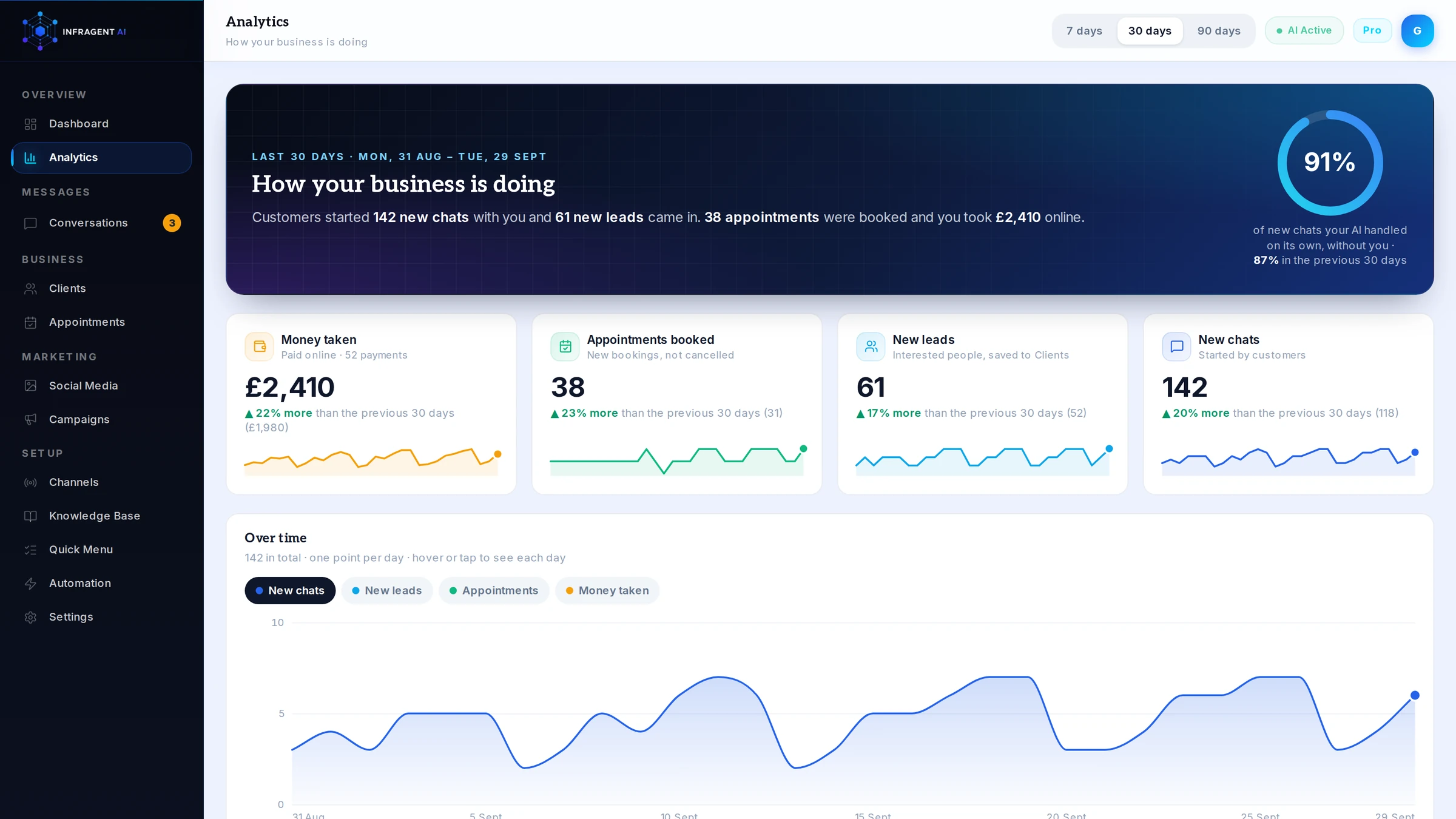The height and width of the screenshot is (819, 1456).
Task: Click the Appointments booked calendar-check icon
Action: click(565, 346)
